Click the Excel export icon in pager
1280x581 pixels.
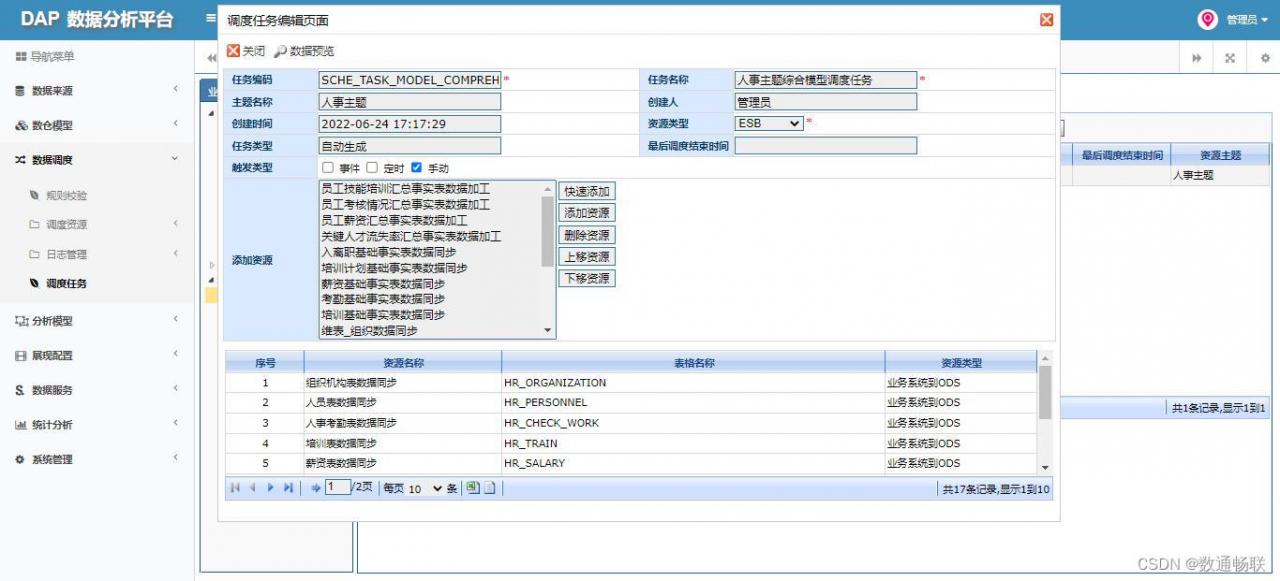coord(474,488)
